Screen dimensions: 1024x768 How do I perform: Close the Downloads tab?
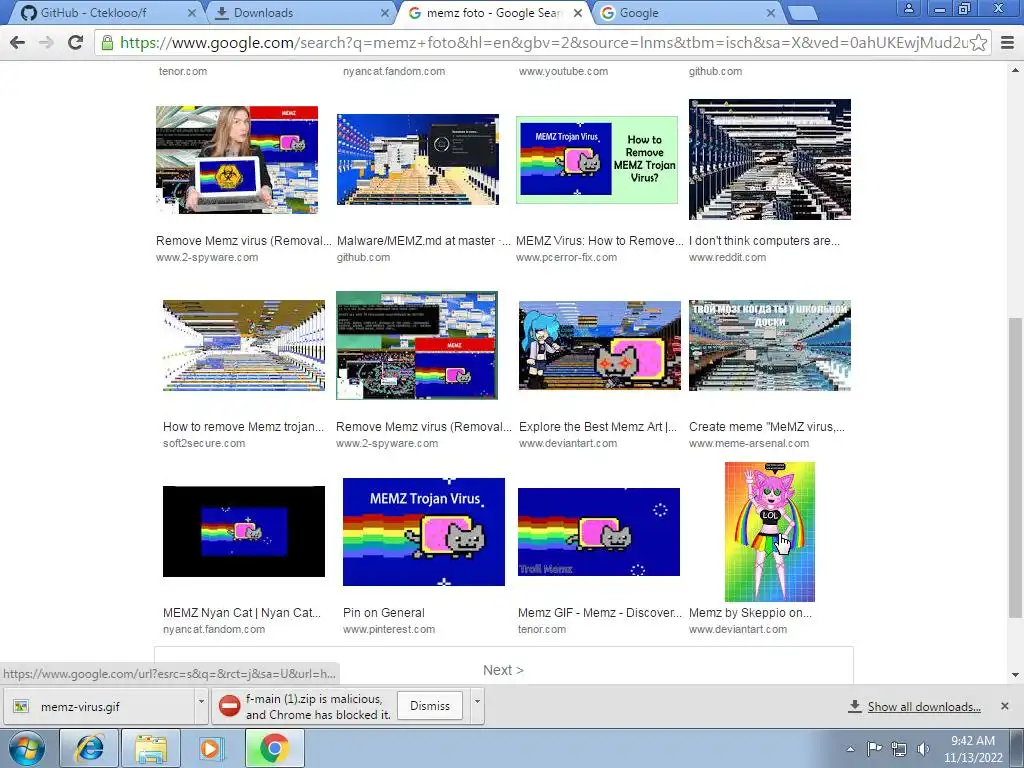click(385, 13)
